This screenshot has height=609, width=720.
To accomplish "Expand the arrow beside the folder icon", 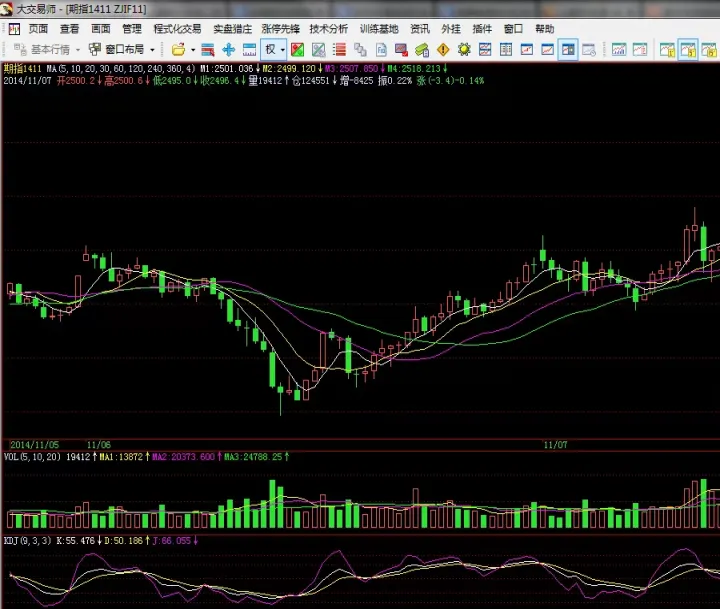I will point(193,49).
